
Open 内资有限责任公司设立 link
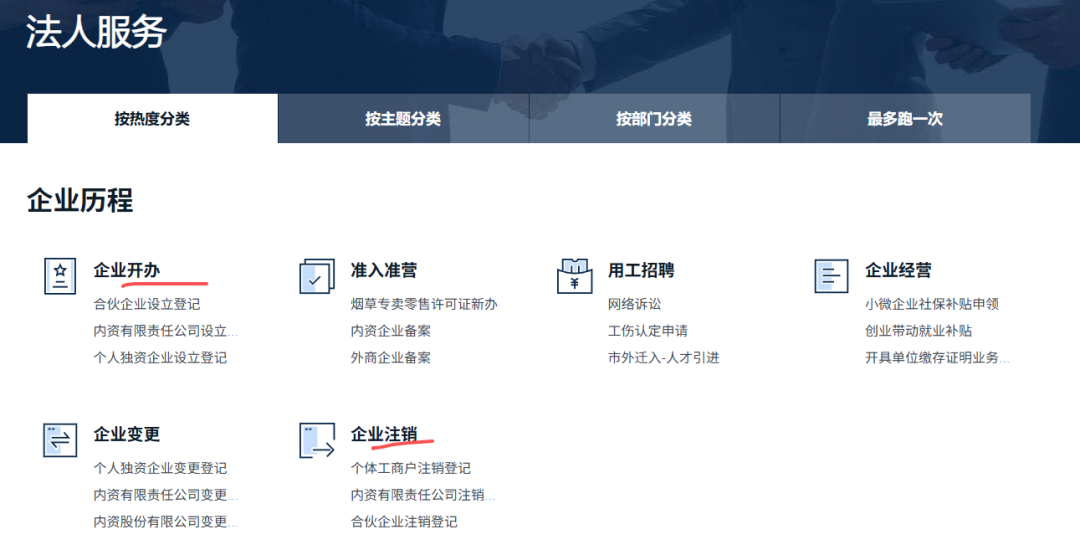click(x=165, y=331)
